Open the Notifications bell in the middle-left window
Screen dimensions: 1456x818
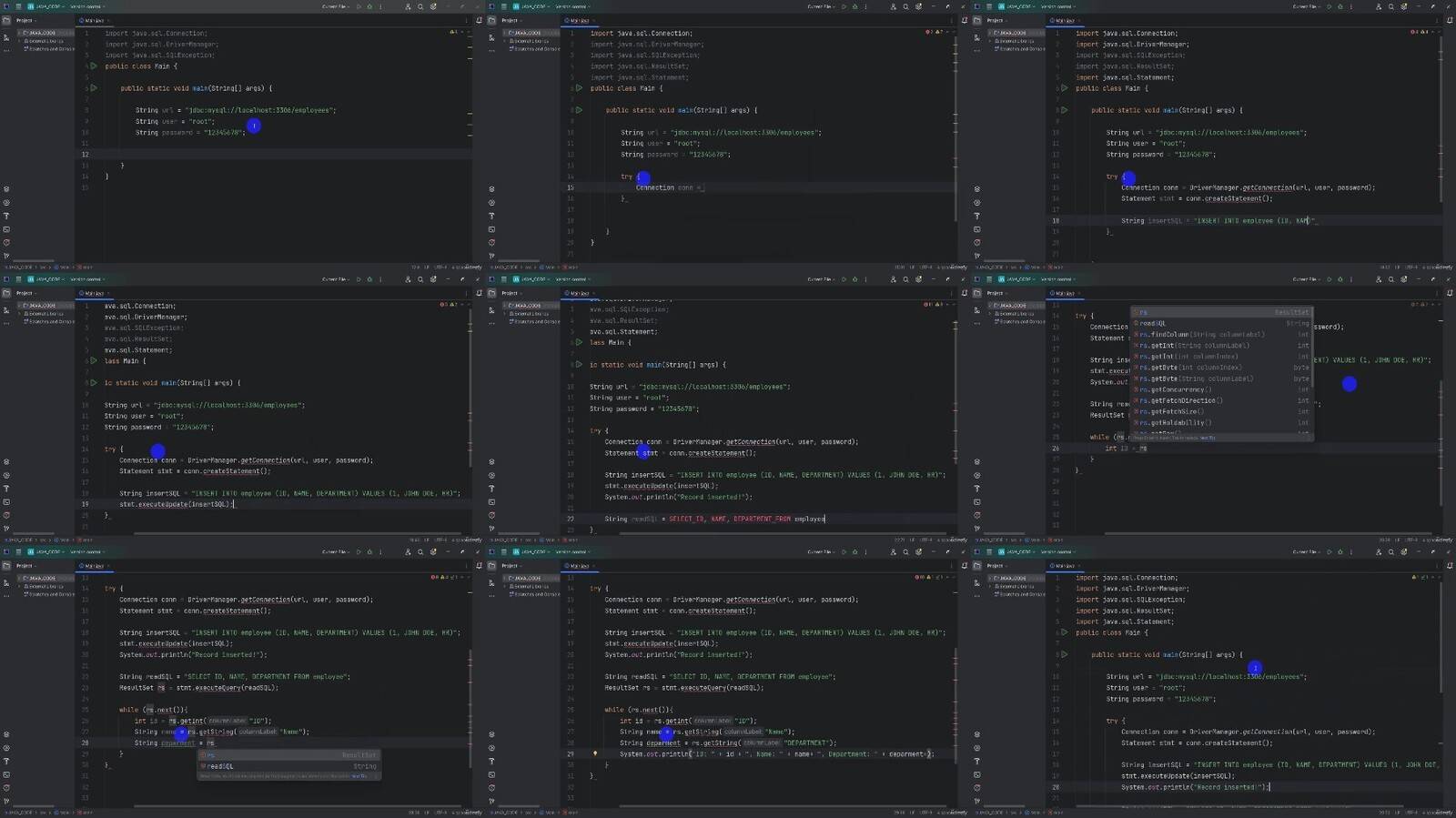[x=479, y=293]
